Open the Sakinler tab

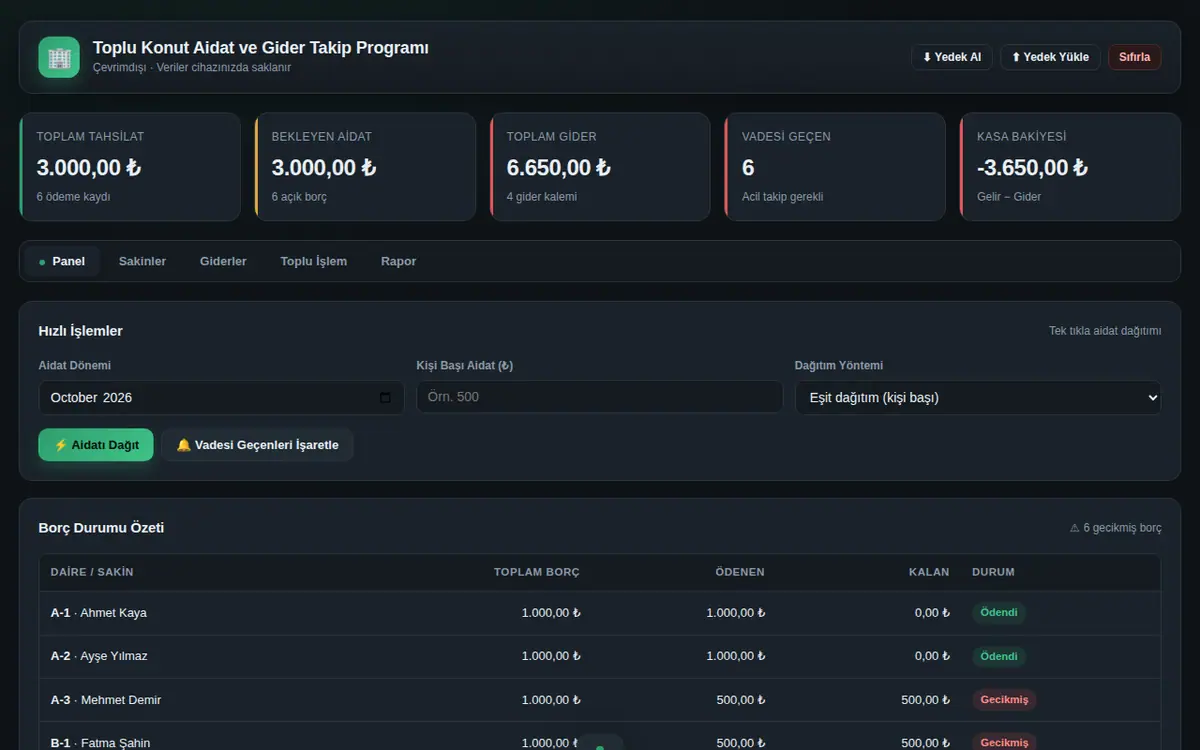[142, 261]
